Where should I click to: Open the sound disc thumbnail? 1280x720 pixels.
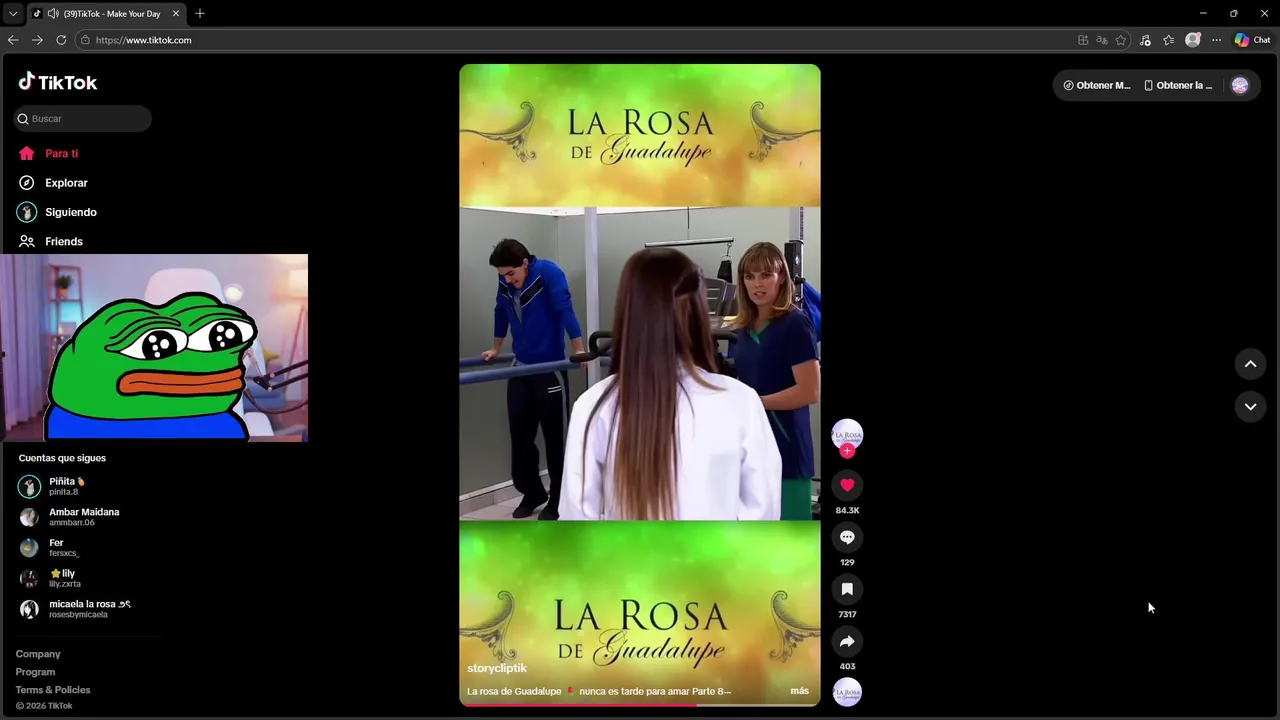tap(847, 692)
